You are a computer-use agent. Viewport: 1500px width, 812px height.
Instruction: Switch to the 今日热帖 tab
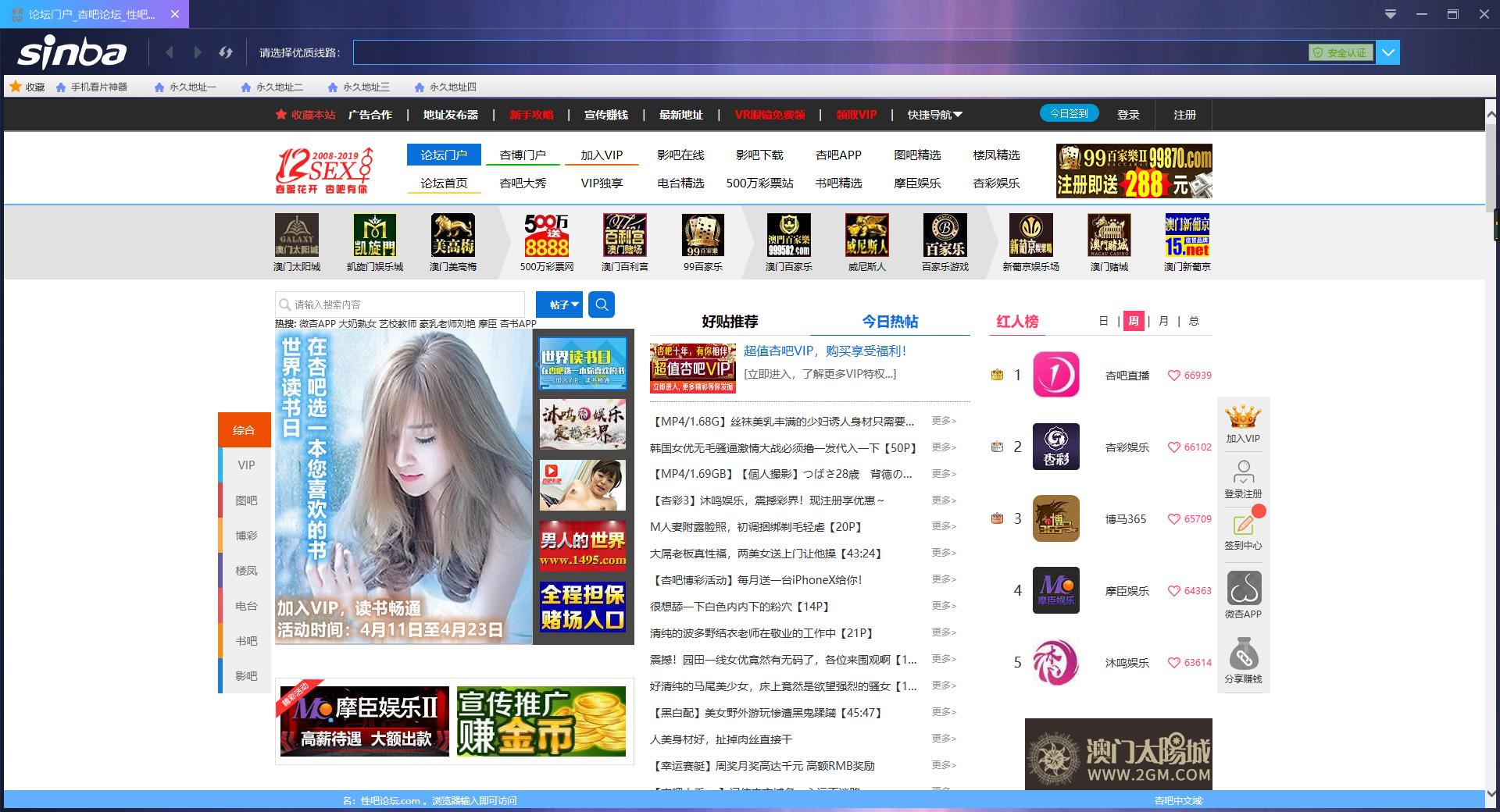coord(890,322)
